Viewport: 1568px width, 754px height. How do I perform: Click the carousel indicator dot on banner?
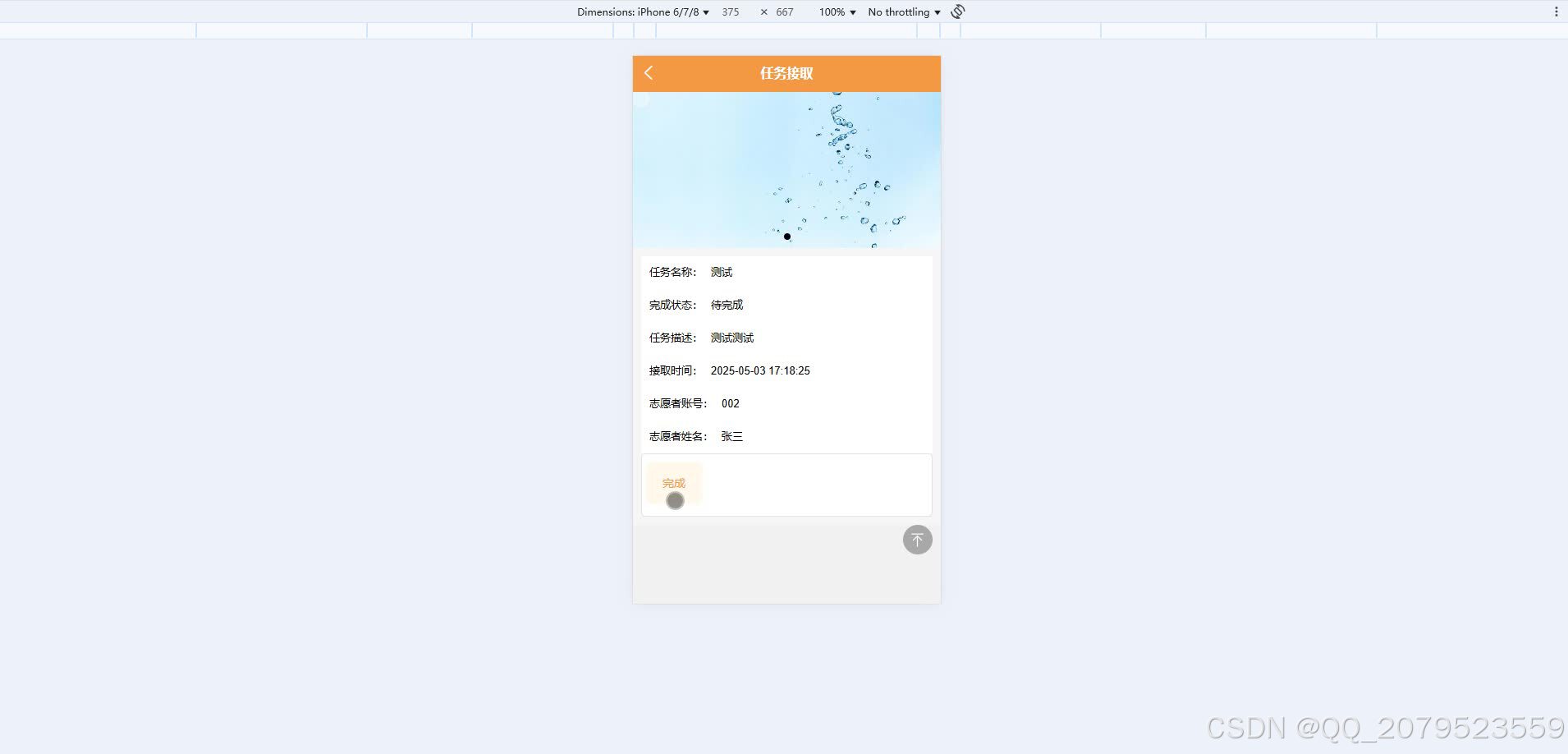pos(786,237)
